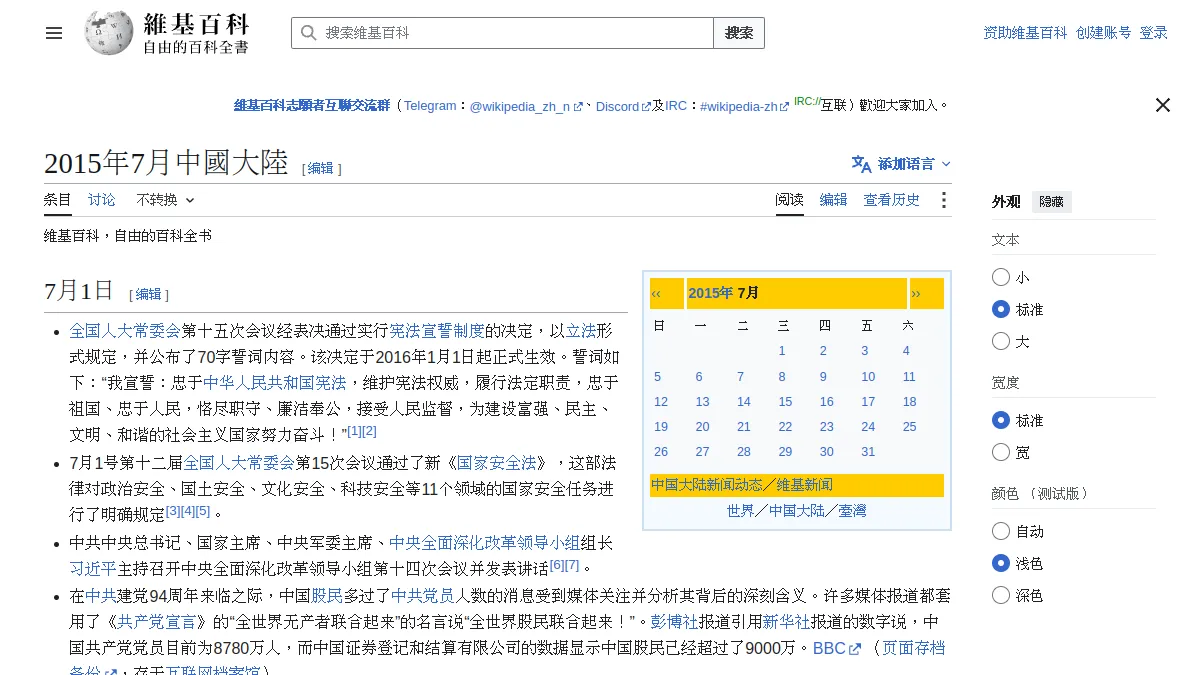Expand the 添加语言 languages dropdown
This screenshot has height=675, width=1200.
(x=901, y=164)
